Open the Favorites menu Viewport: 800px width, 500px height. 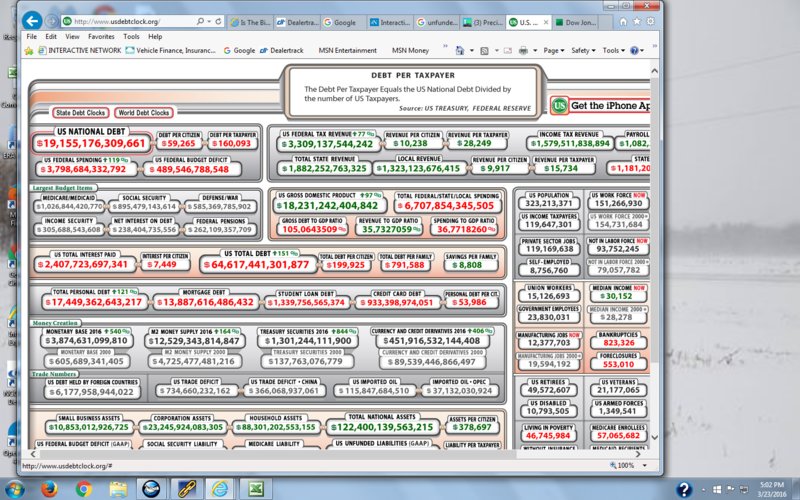(x=101, y=37)
